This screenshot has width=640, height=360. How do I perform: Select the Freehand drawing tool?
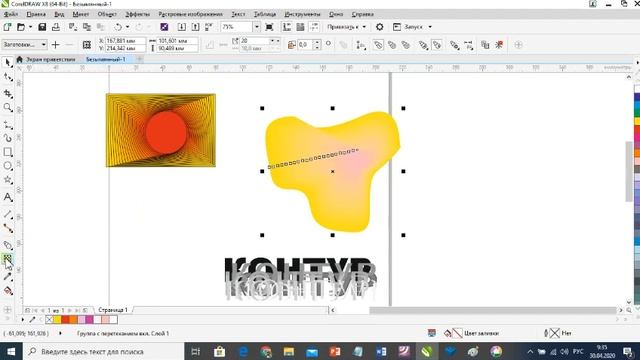8,125
